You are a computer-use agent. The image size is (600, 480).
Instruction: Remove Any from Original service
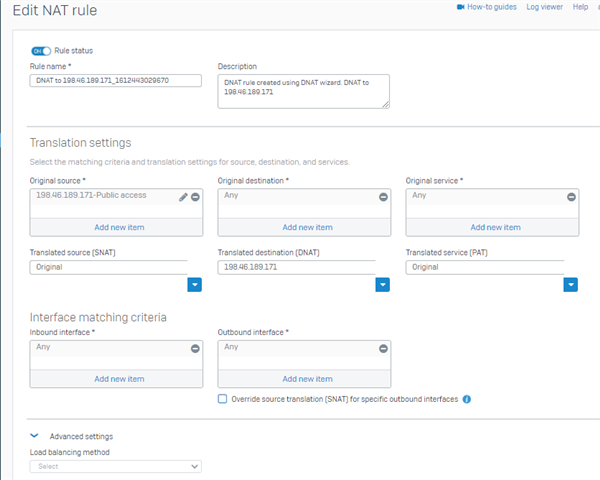pyautogui.click(x=571, y=197)
